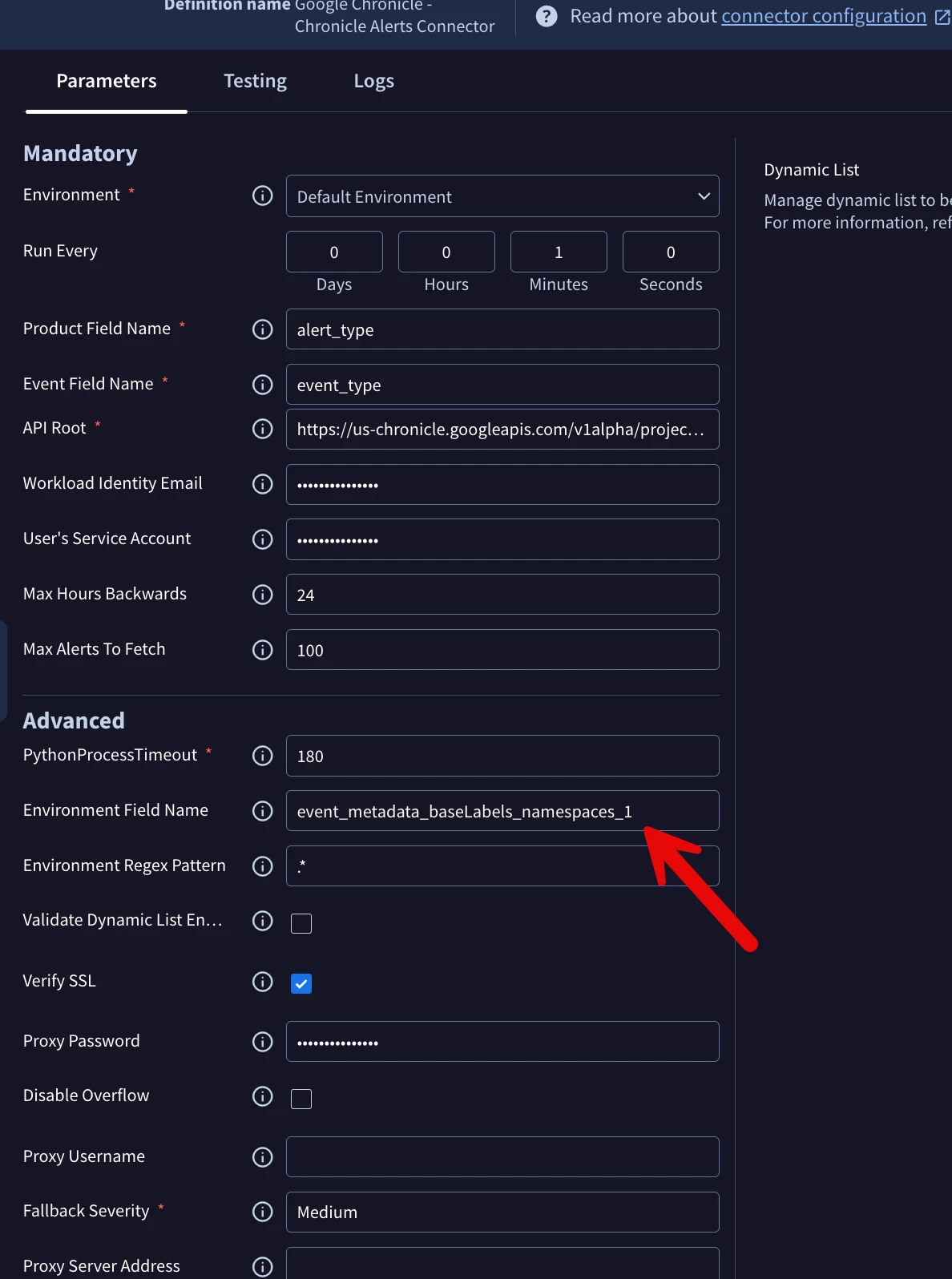Click info icon for Environment Regex Pattern

click(x=263, y=866)
